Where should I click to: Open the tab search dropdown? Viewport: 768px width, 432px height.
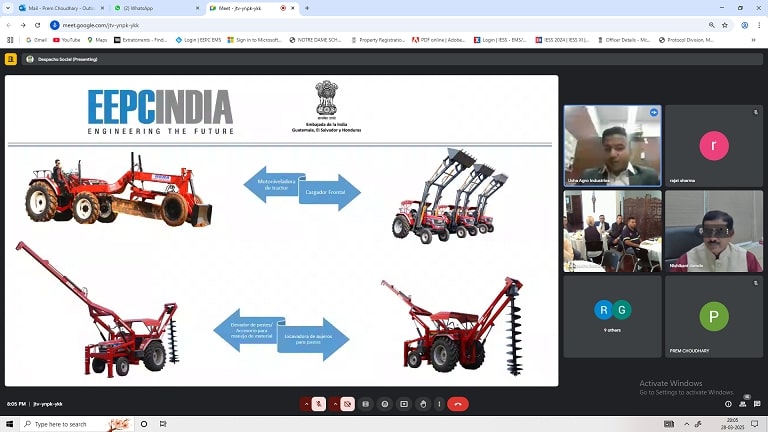[8, 8]
